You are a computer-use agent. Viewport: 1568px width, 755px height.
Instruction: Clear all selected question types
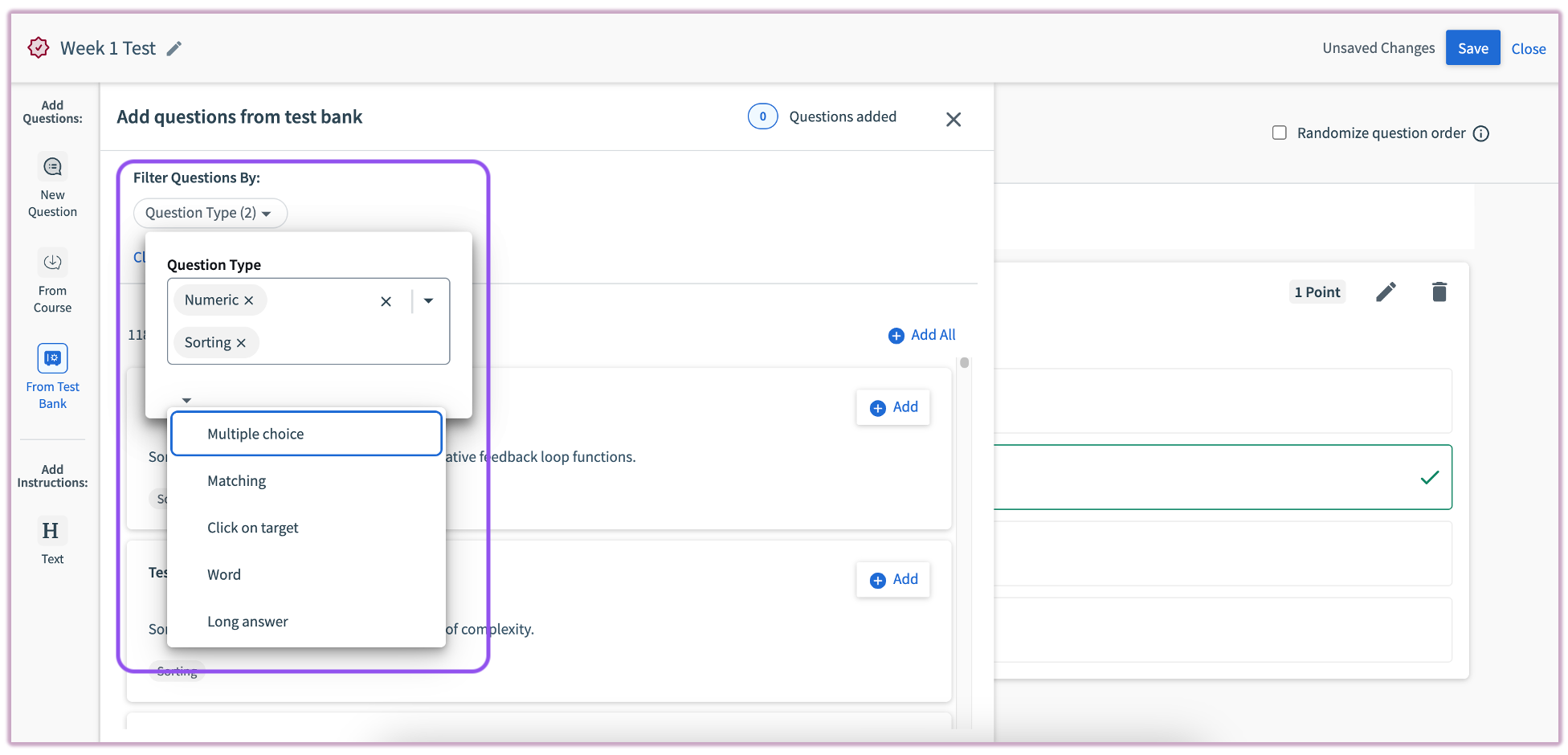tap(386, 301)
